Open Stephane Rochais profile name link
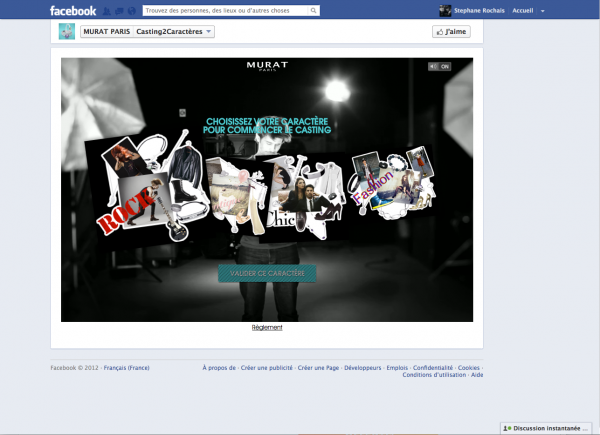Image resolution: width=600 pixels, height=435 pixels. point(481,11)
